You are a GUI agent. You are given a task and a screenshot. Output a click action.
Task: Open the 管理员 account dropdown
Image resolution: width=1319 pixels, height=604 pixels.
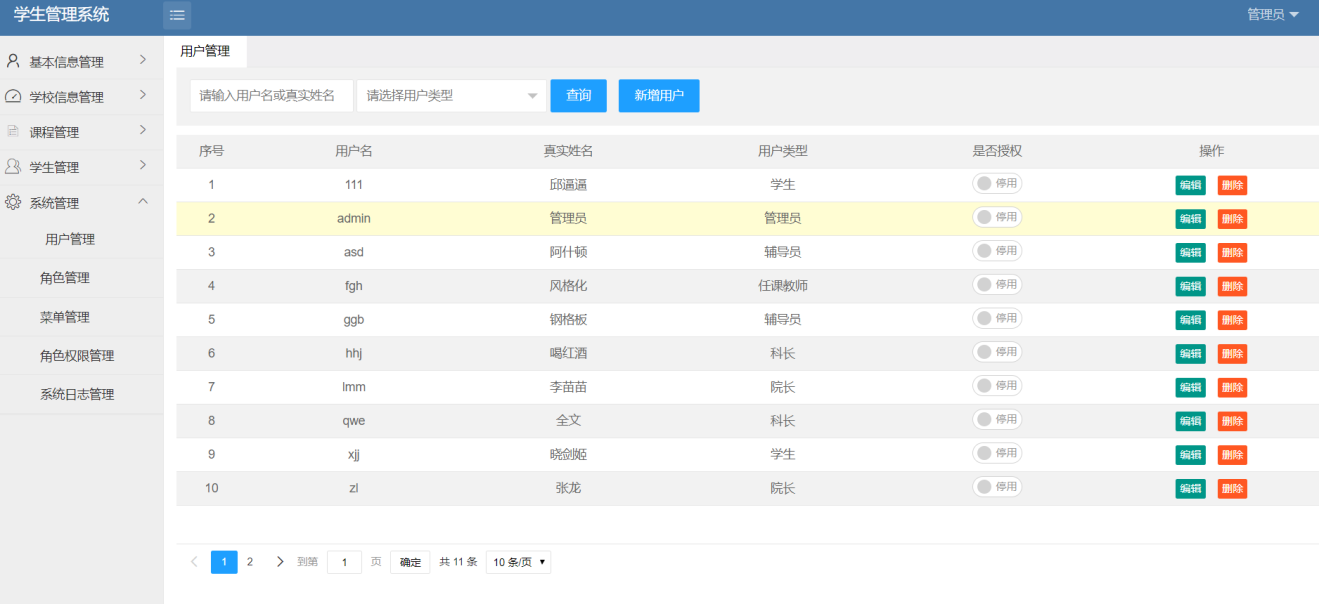[1273, 15]
